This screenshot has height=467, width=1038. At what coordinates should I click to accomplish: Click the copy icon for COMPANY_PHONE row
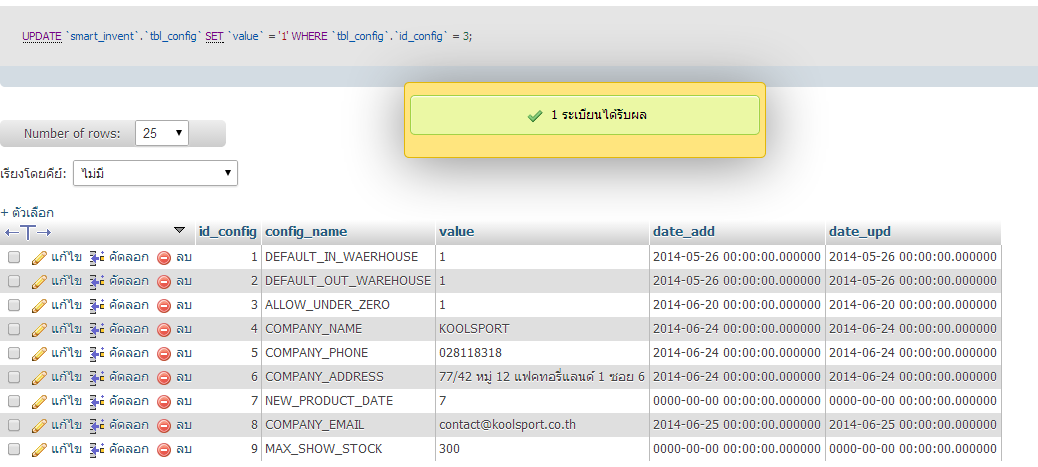coord(97,353)
